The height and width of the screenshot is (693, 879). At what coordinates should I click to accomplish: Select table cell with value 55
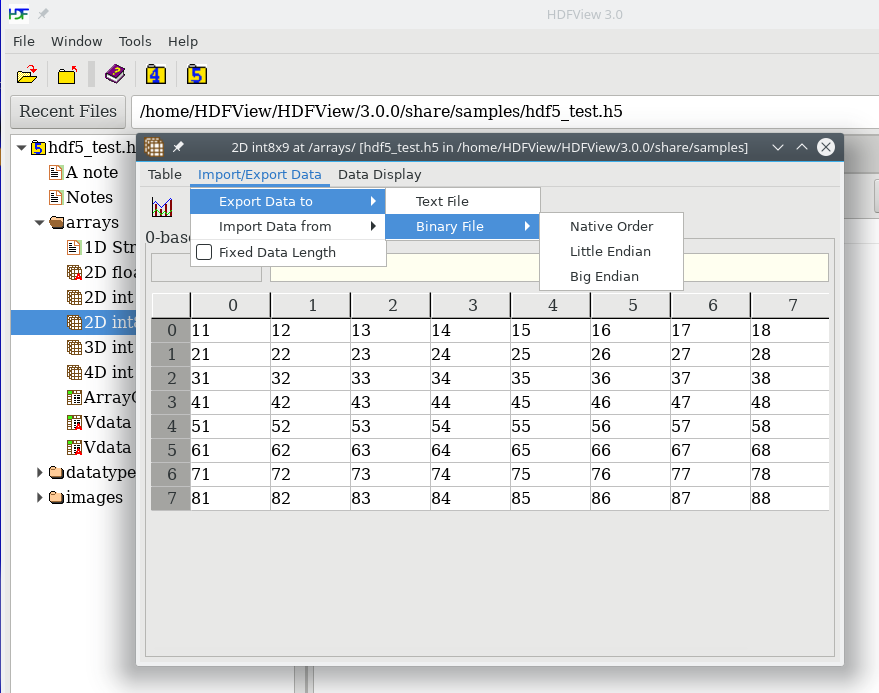coord(550,427)
